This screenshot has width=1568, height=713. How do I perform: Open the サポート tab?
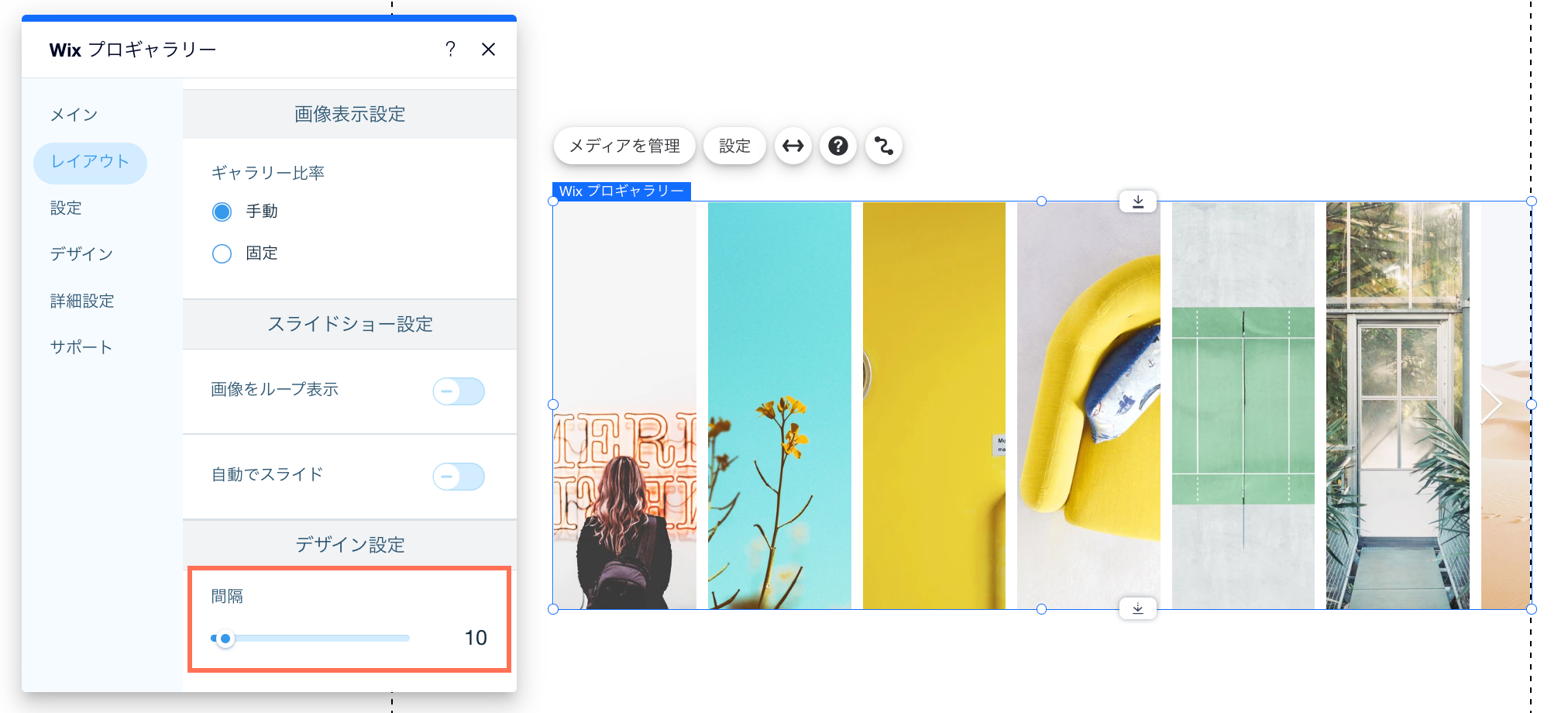coord(81,347)
